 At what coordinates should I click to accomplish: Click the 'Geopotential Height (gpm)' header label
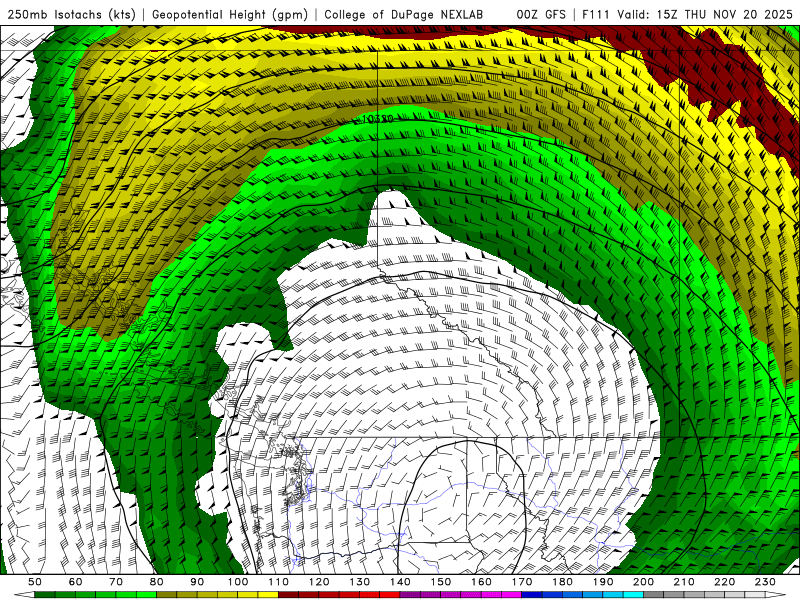tap(230, 14)
